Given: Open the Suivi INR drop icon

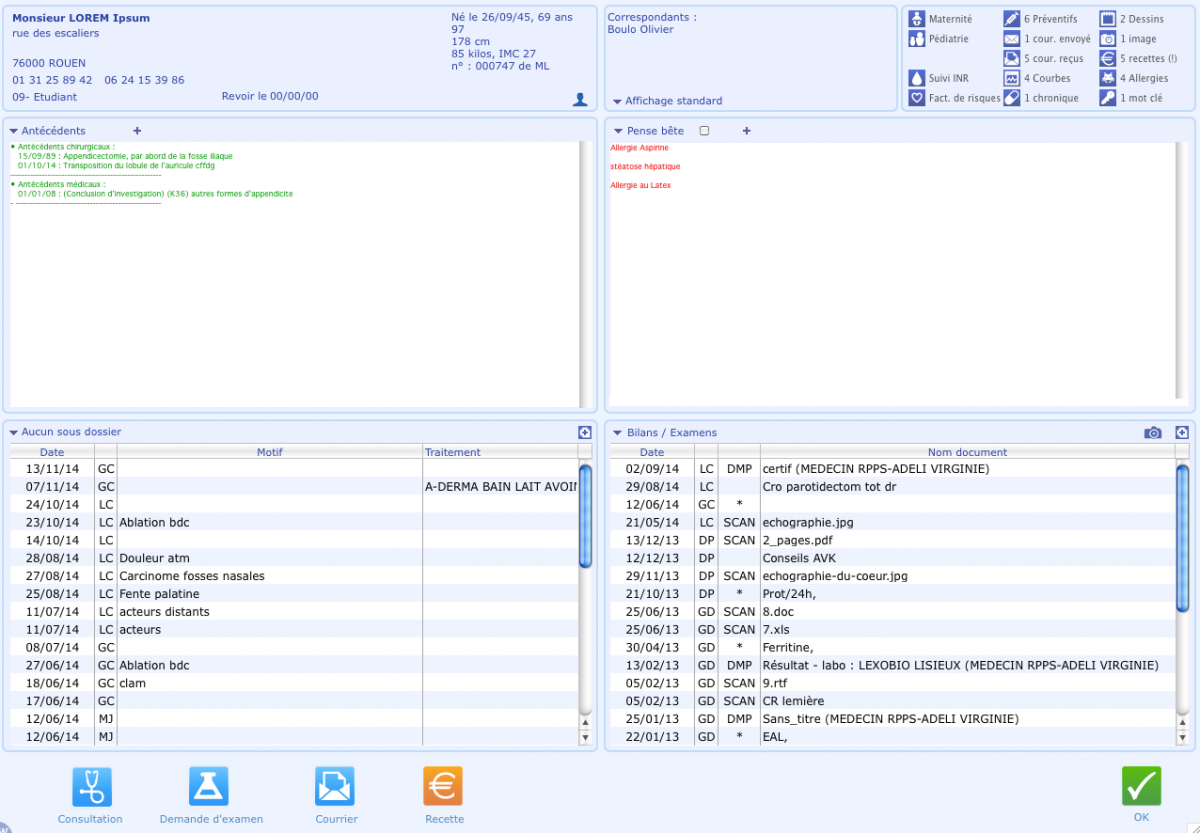Looking at the screenshot, I should [x=916, y=78].
